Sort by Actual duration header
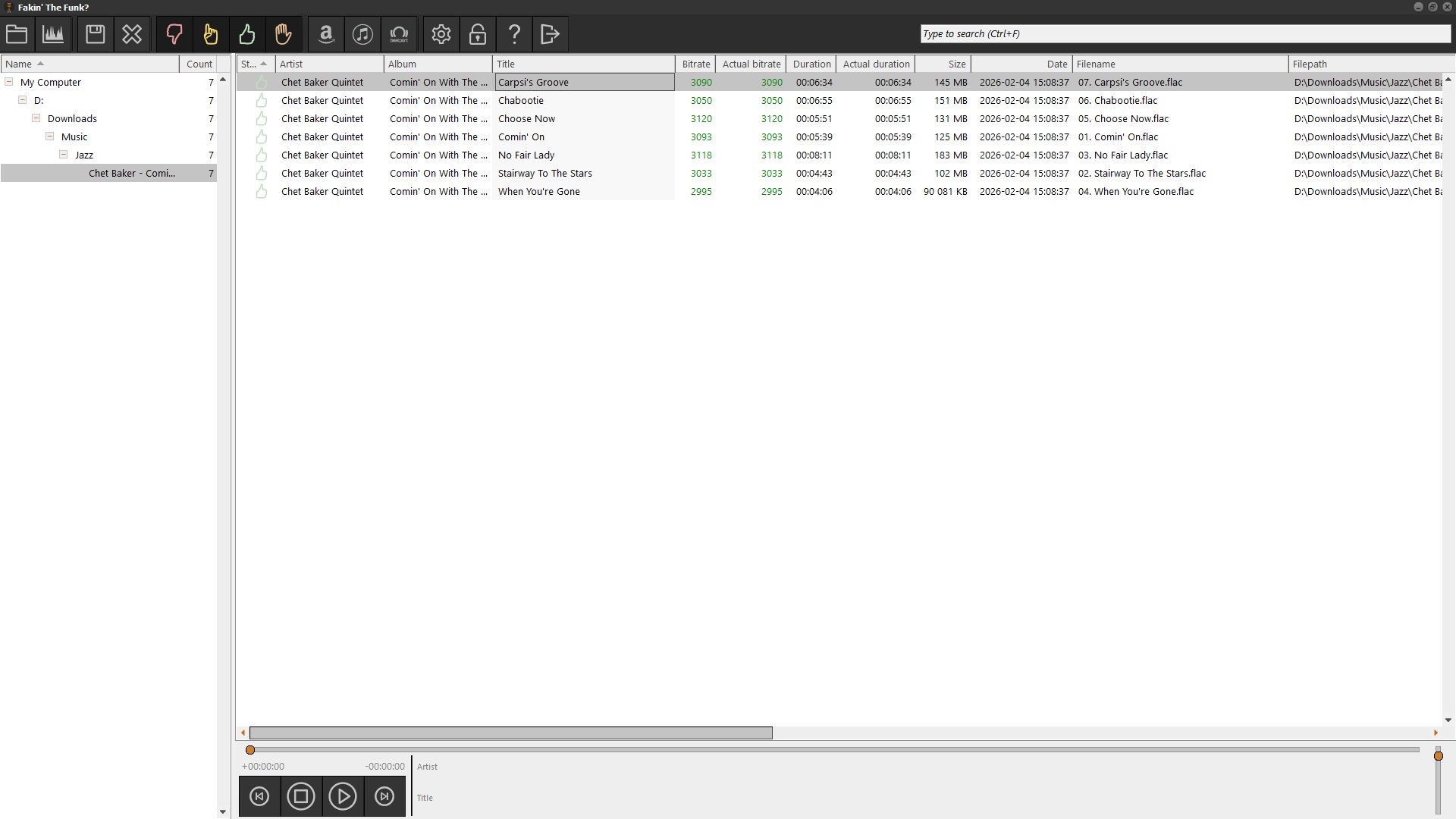1456x819 pixels. [876, 64]
